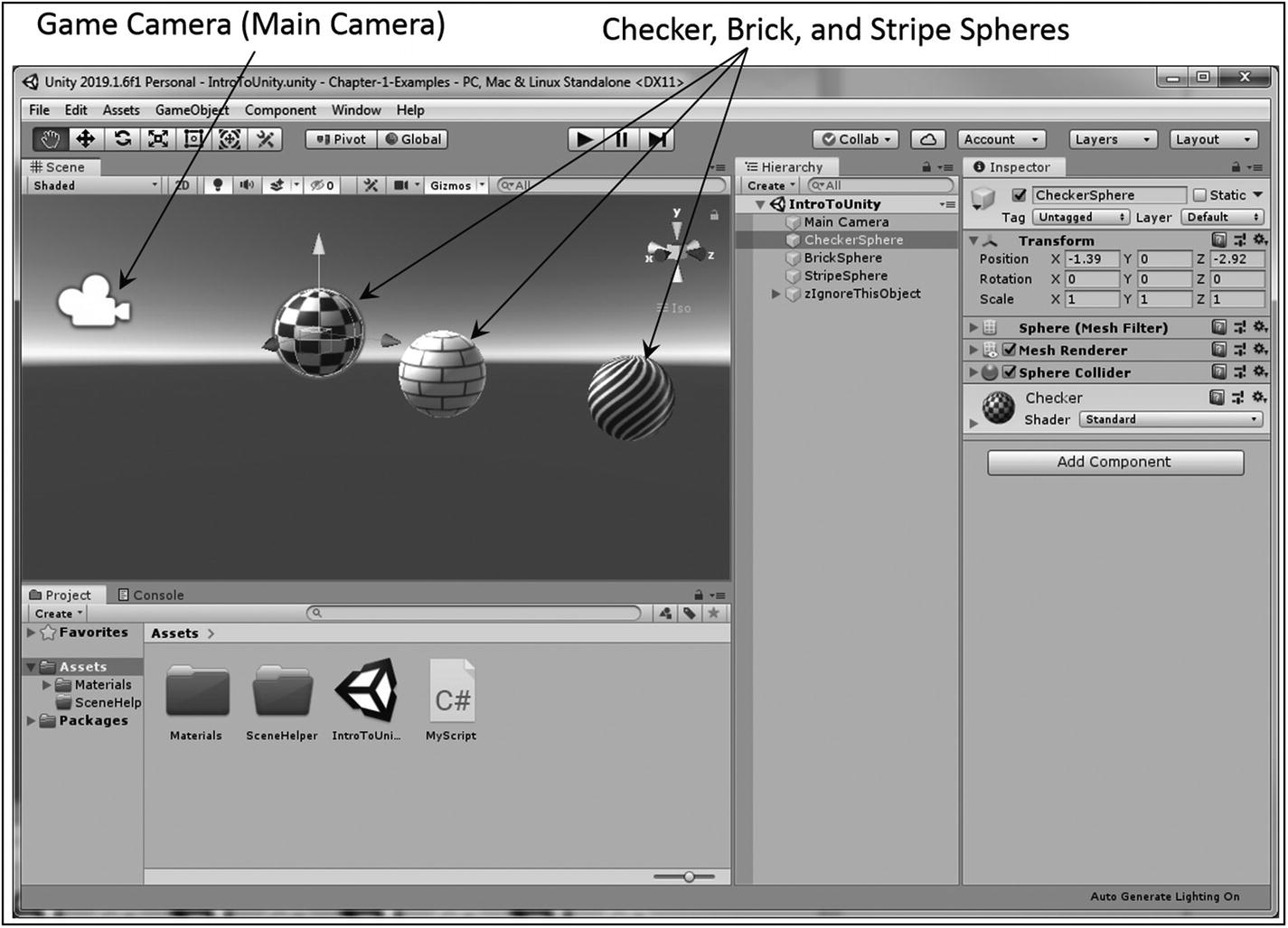1288x928 pixels.
Task: Select the Hand tool
Action: (50, 139)
